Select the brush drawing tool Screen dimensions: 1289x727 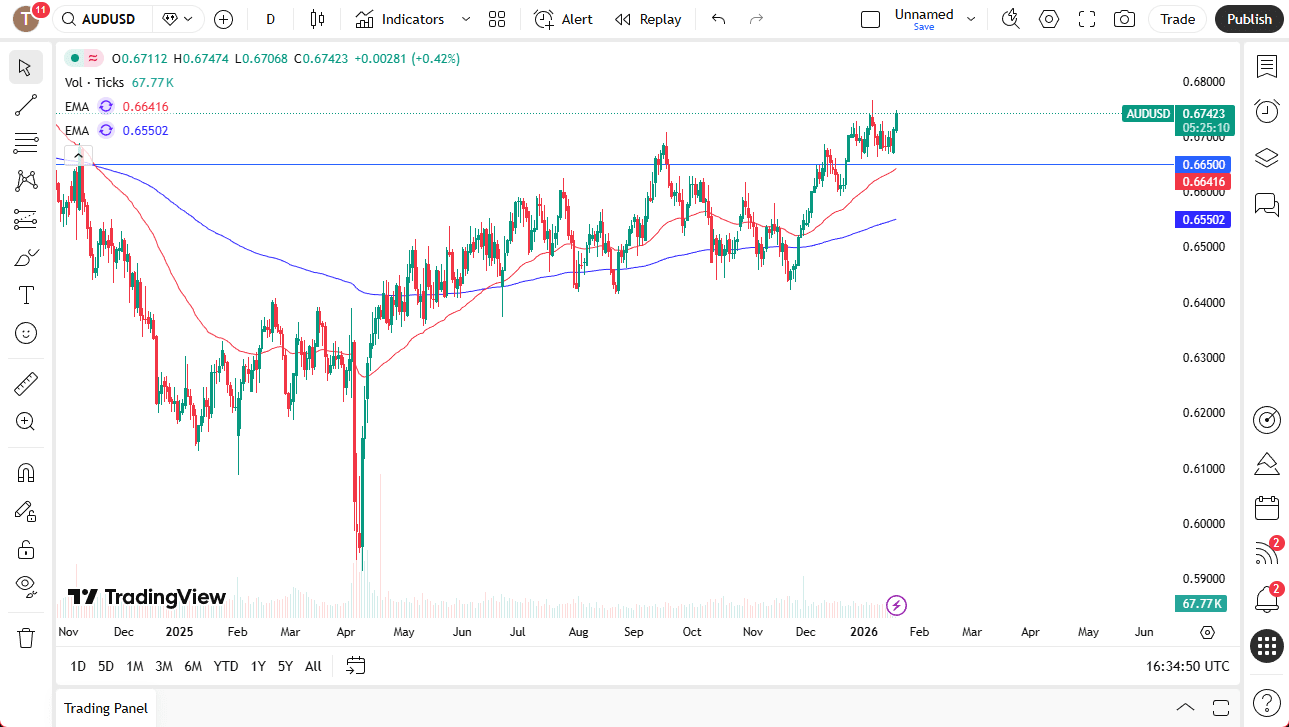point(26,257)
